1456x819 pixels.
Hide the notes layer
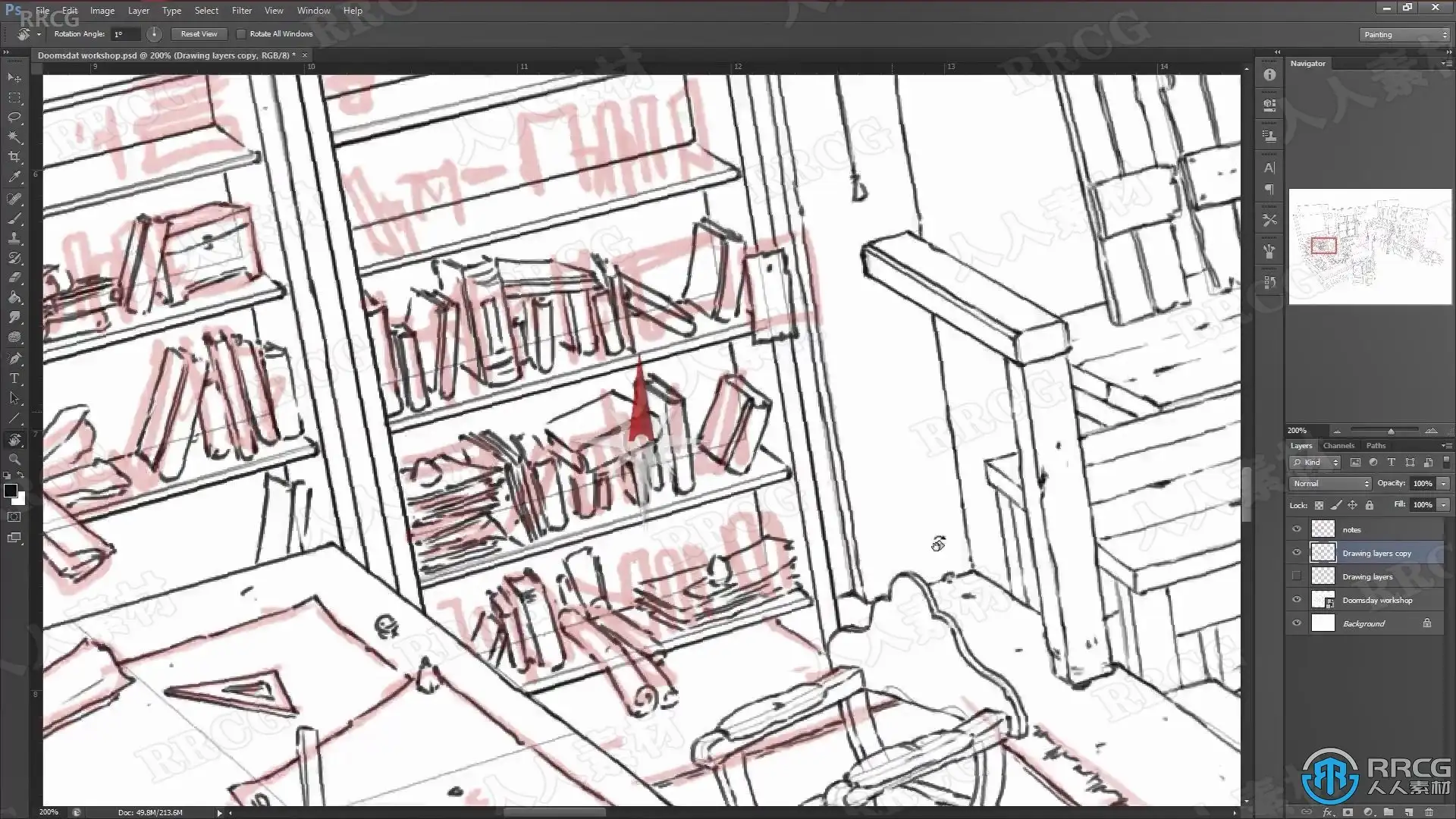(x=1297, y=529)
